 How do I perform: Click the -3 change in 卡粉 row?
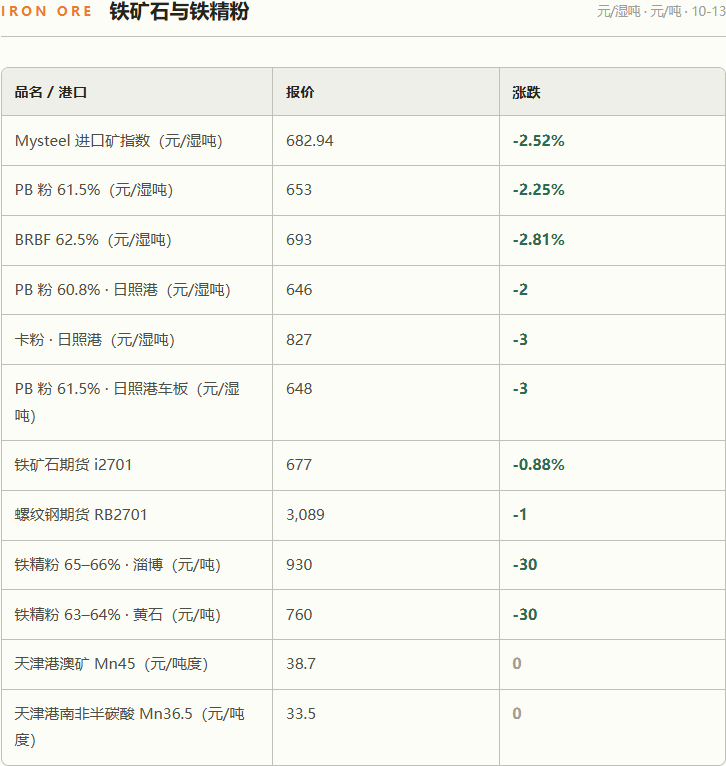pyautogui.click(x=520, y=340)
